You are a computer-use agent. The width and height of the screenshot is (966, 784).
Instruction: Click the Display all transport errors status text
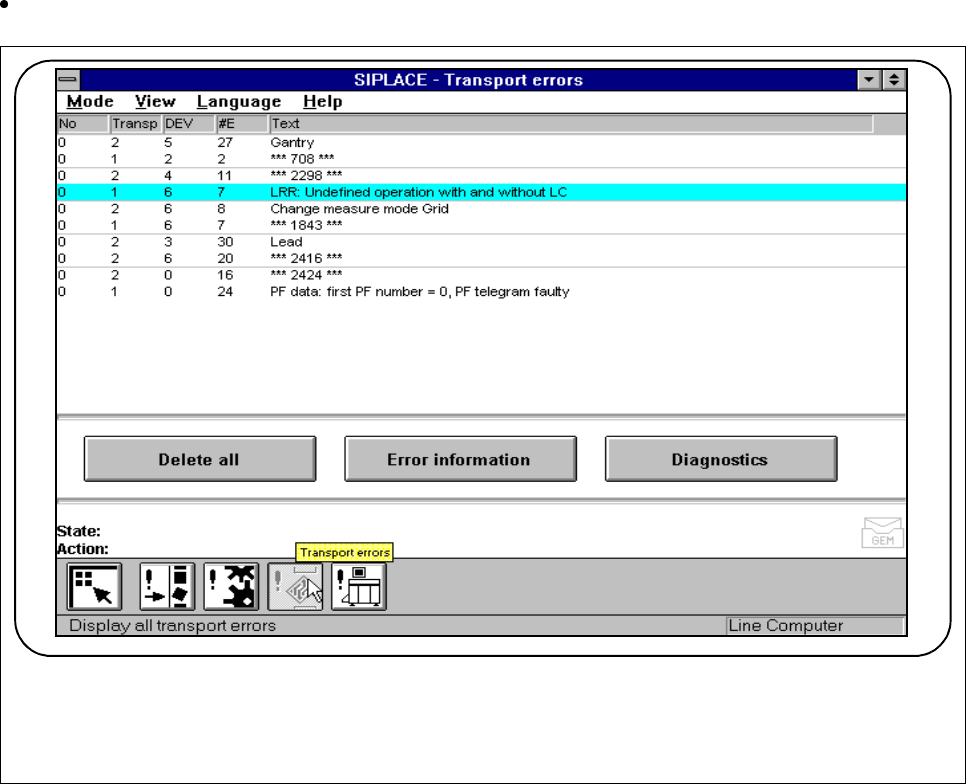pos(172,626)
